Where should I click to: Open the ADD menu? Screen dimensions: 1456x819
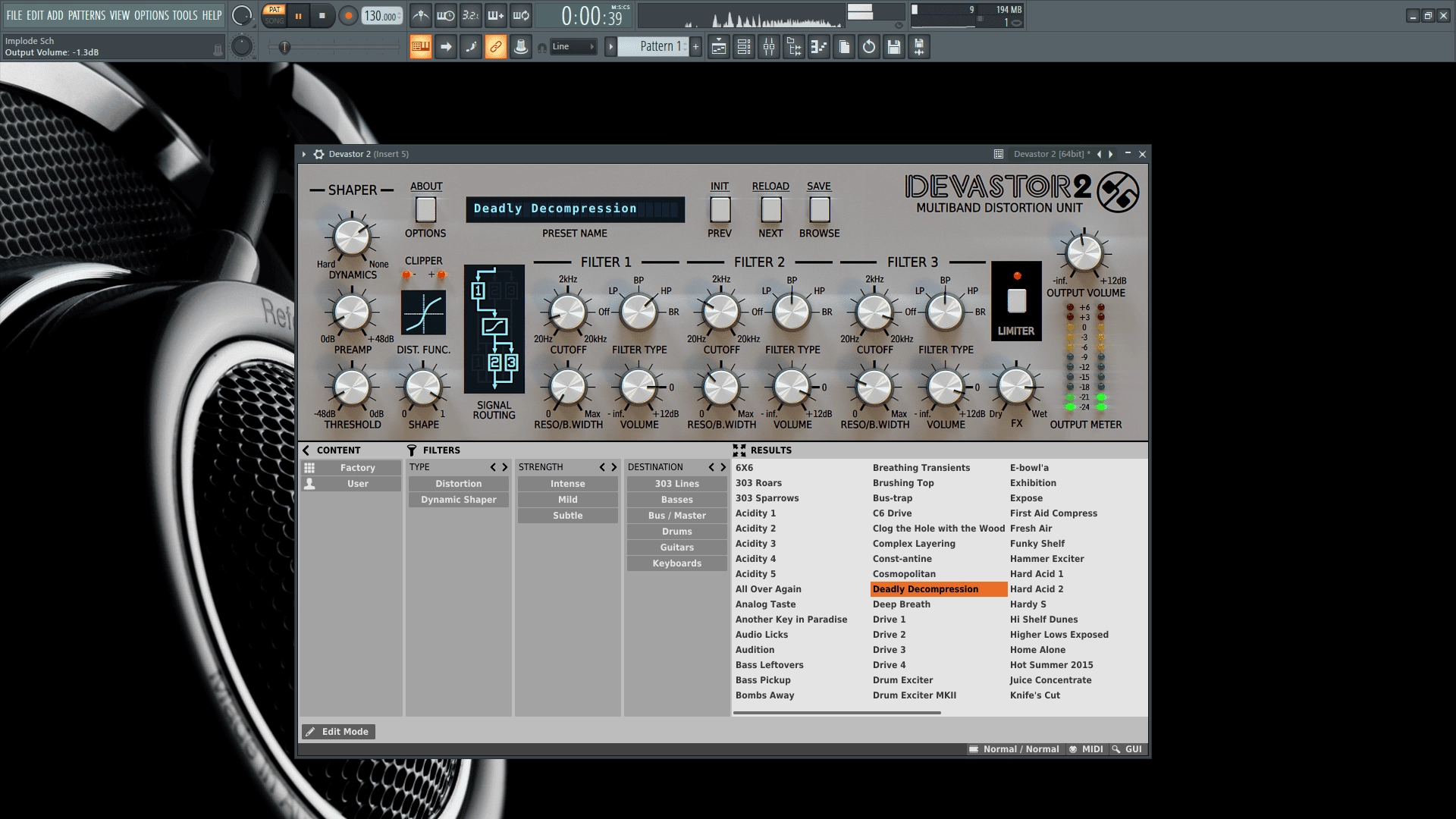(x=55, y=15)
